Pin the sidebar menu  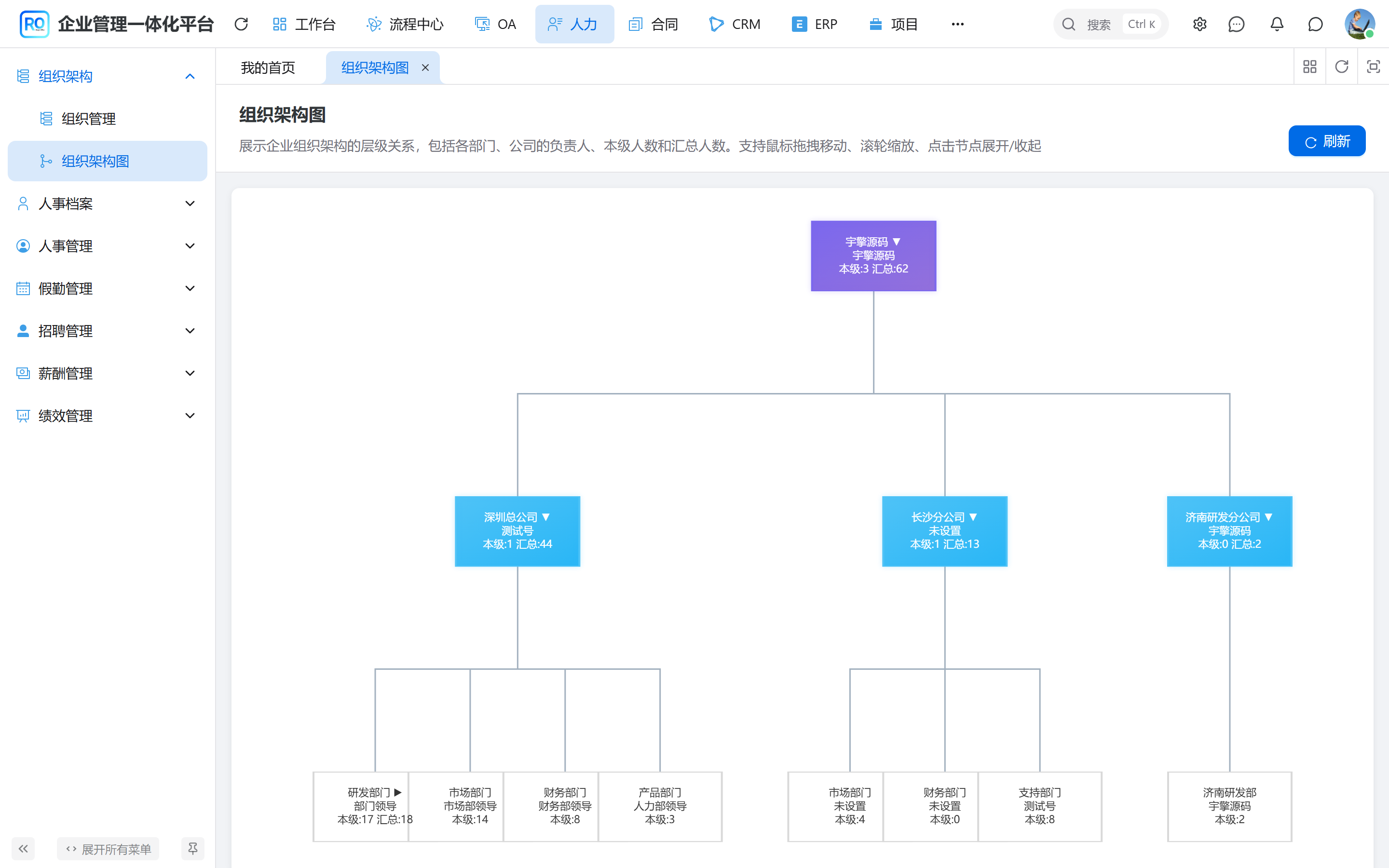click(192, 849)
